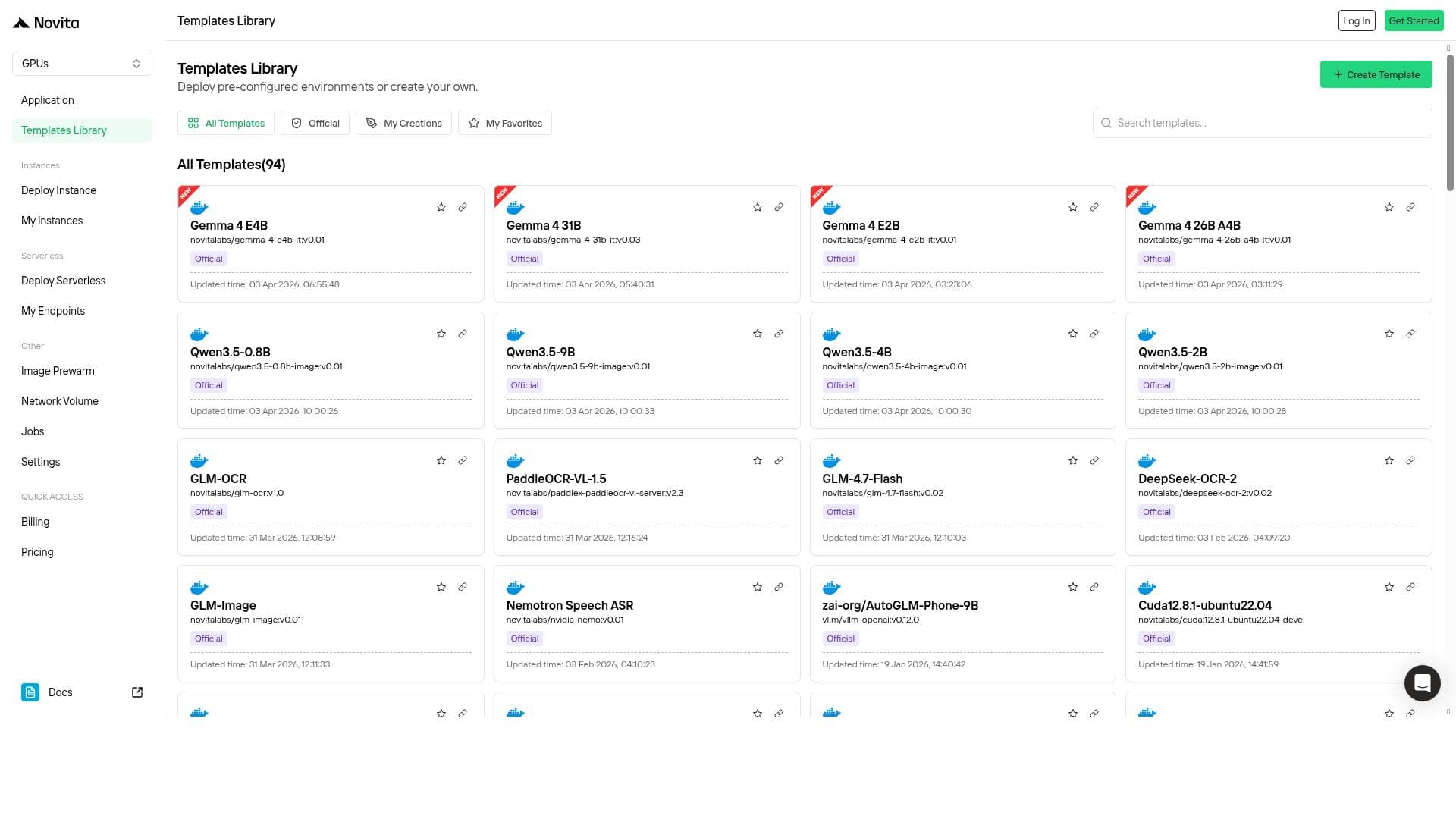1456x819 pixels.
Task: Copy link for Cuda12.8.1-ubuntu22.04 template
Action: tap(1410, 587)
